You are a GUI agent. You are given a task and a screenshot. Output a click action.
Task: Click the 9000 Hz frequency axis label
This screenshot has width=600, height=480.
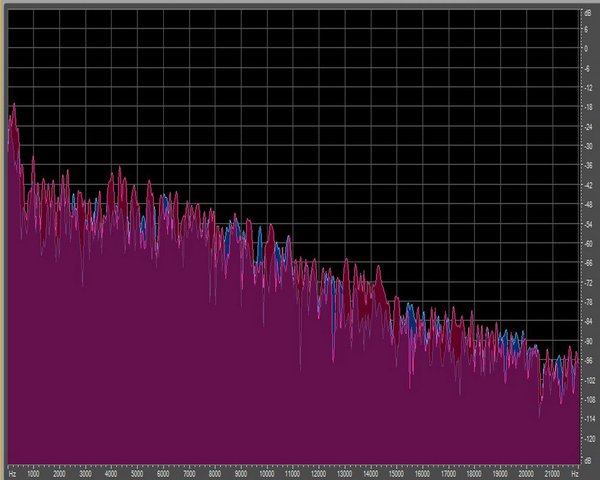241,474
